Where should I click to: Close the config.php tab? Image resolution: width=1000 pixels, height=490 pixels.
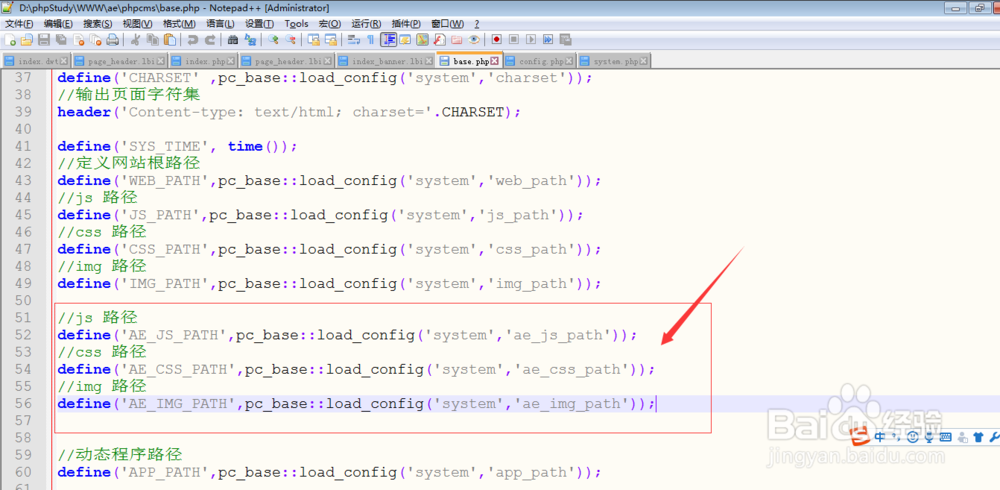click(x=569, y=61)
